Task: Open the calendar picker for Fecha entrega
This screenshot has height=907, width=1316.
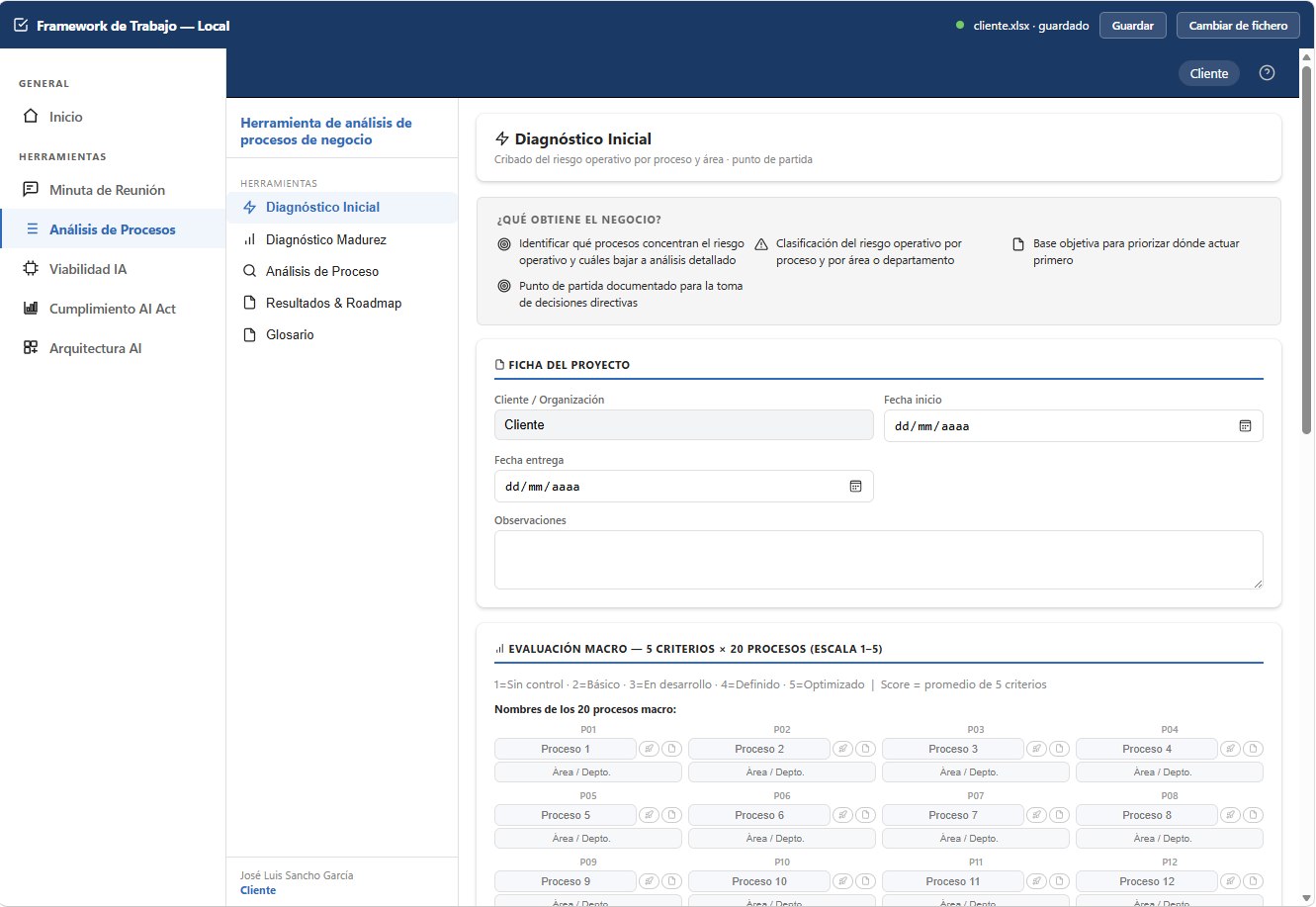Action: (x=855, y=486)
